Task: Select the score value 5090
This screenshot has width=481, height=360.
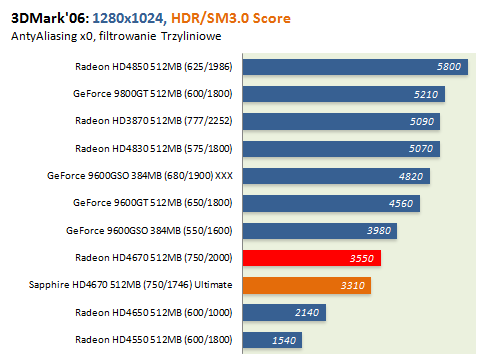Action: point(422,122)
